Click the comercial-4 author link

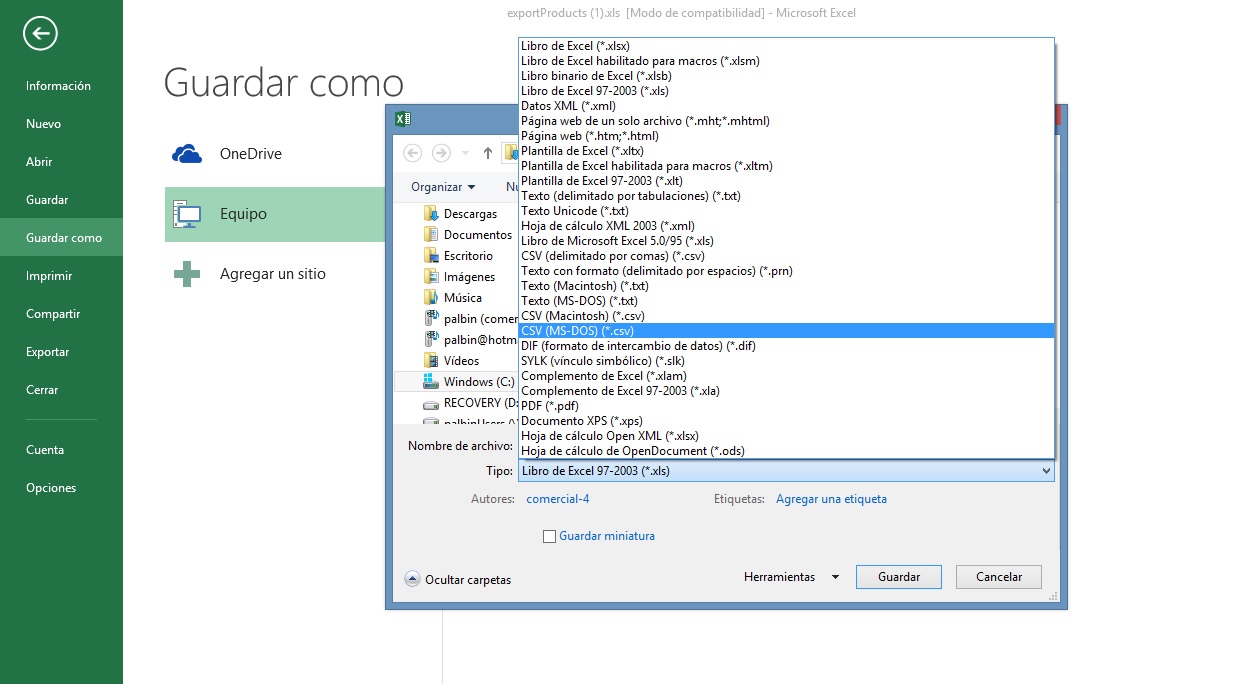pos(558,499)
